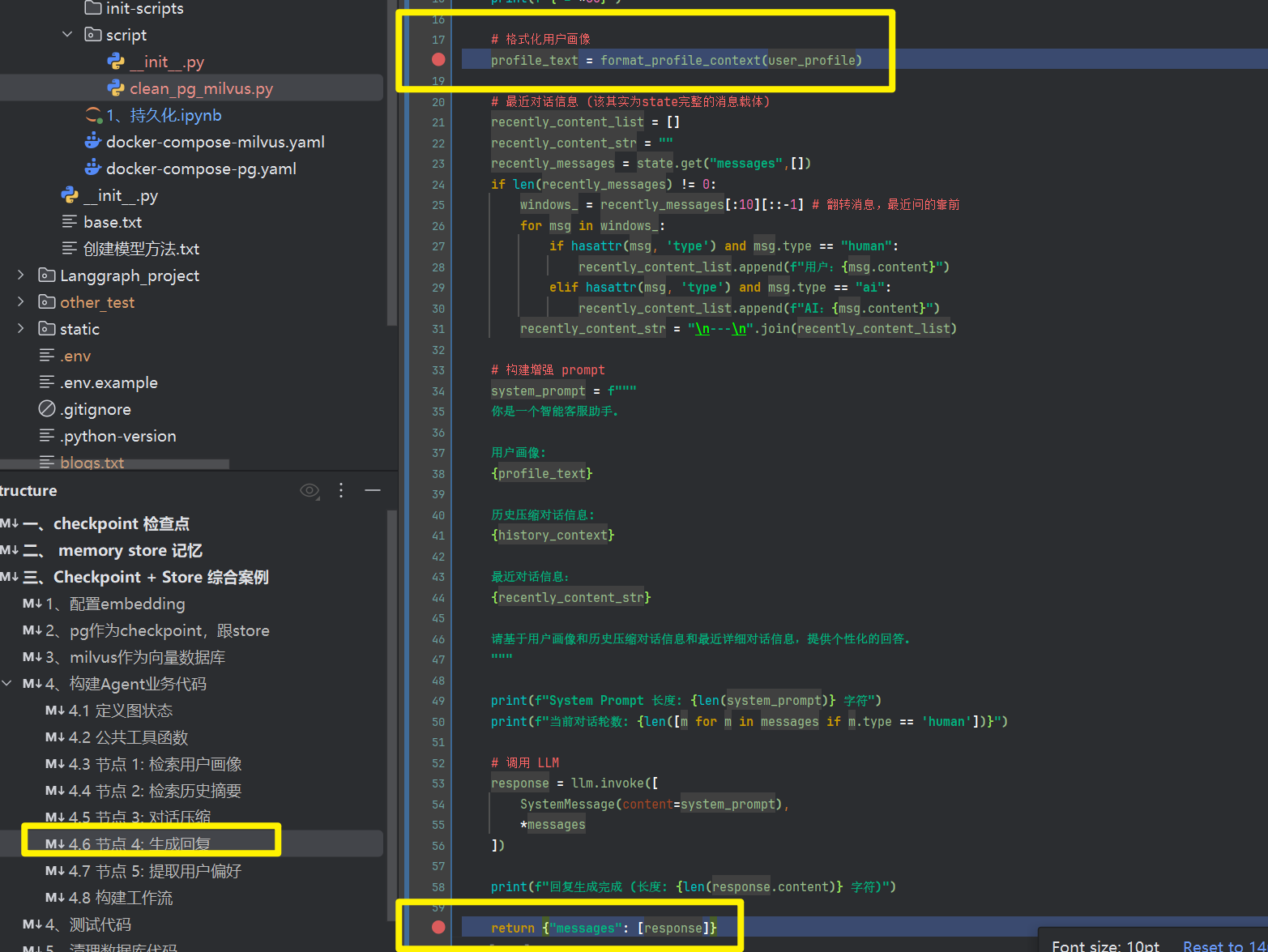Screen dimensions: 1268x952
Task: Click the .env file icon
Action: (x=47, y=356)
